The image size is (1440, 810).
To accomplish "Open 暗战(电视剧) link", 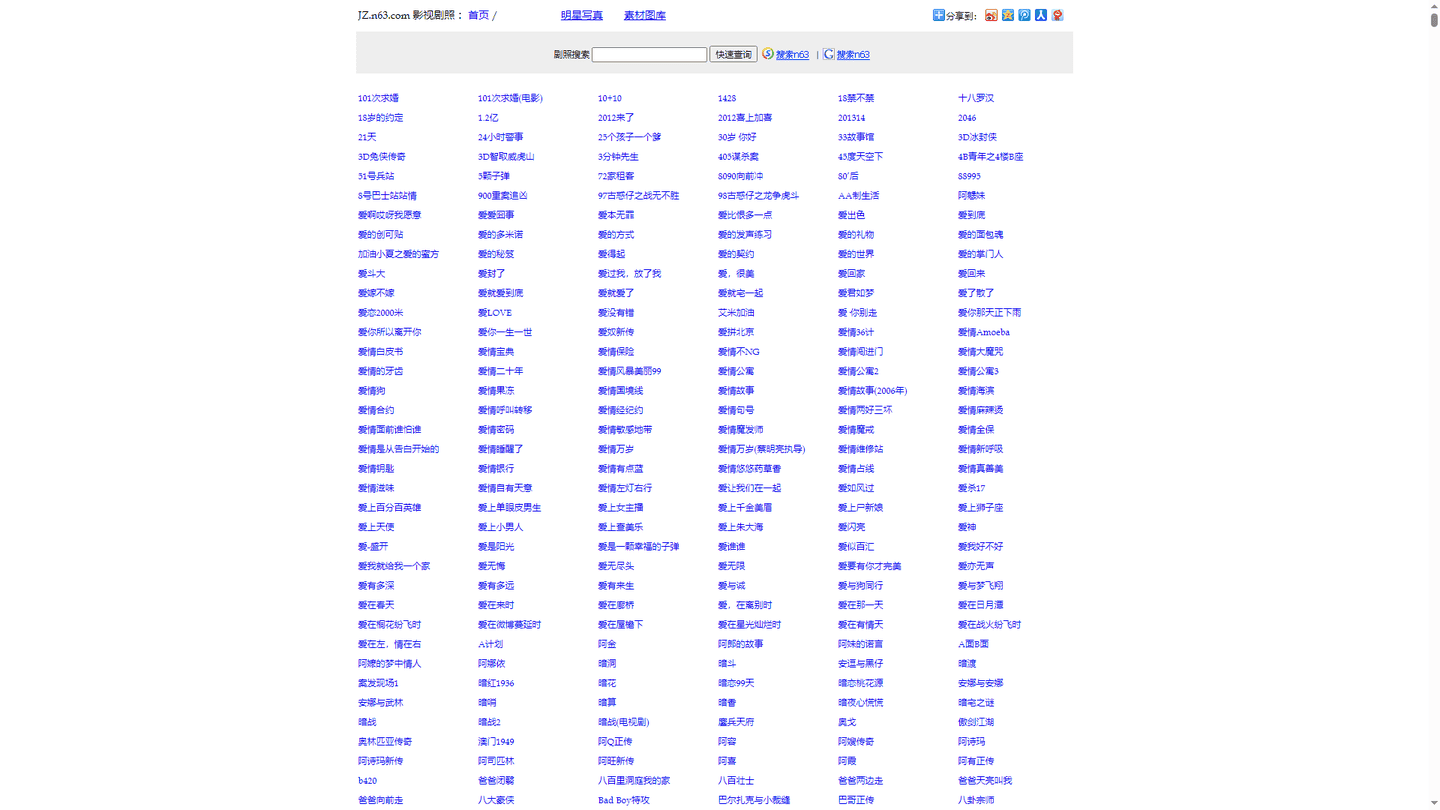I will click(623, 722).
